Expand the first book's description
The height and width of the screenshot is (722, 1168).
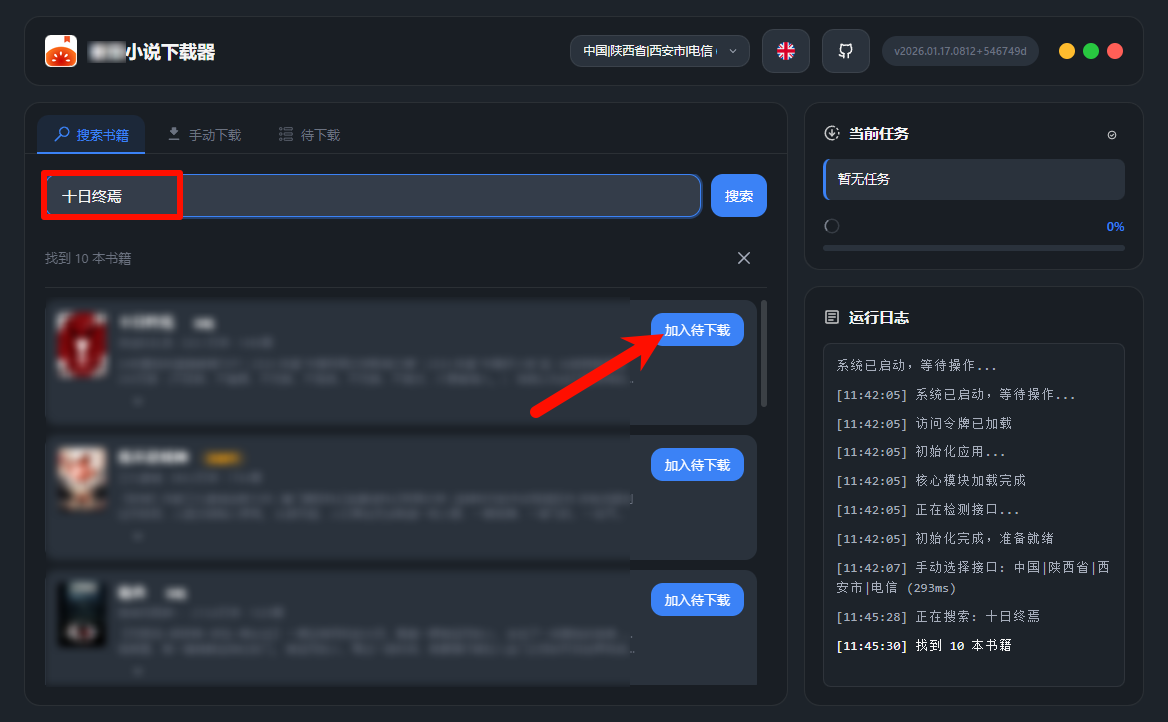click(x=137, y=400)
